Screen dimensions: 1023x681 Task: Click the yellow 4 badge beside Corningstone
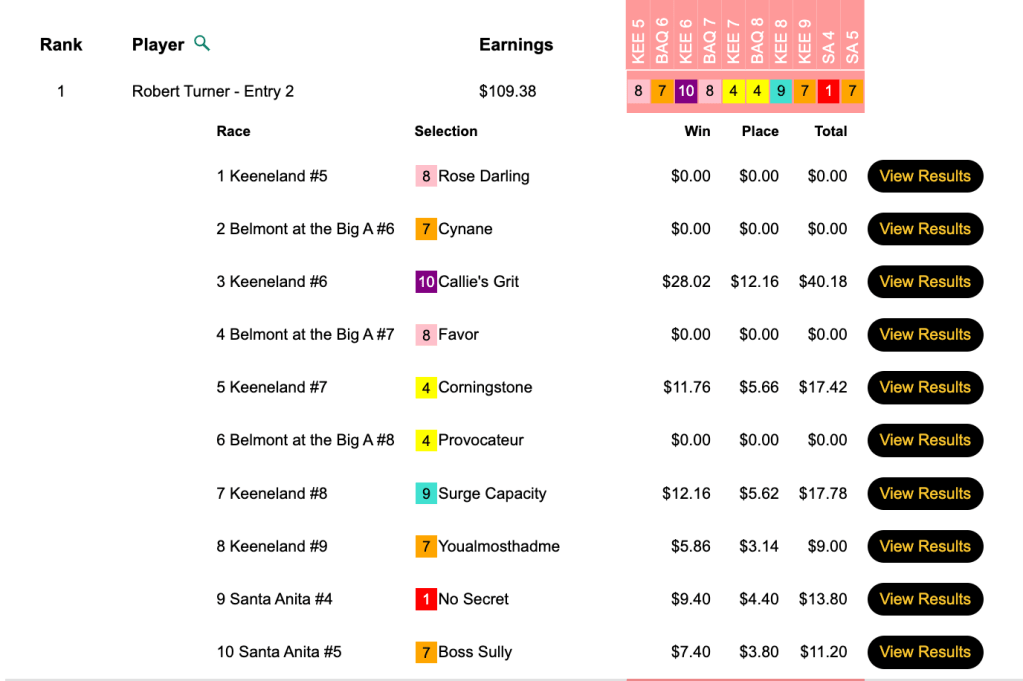point(426,387)
